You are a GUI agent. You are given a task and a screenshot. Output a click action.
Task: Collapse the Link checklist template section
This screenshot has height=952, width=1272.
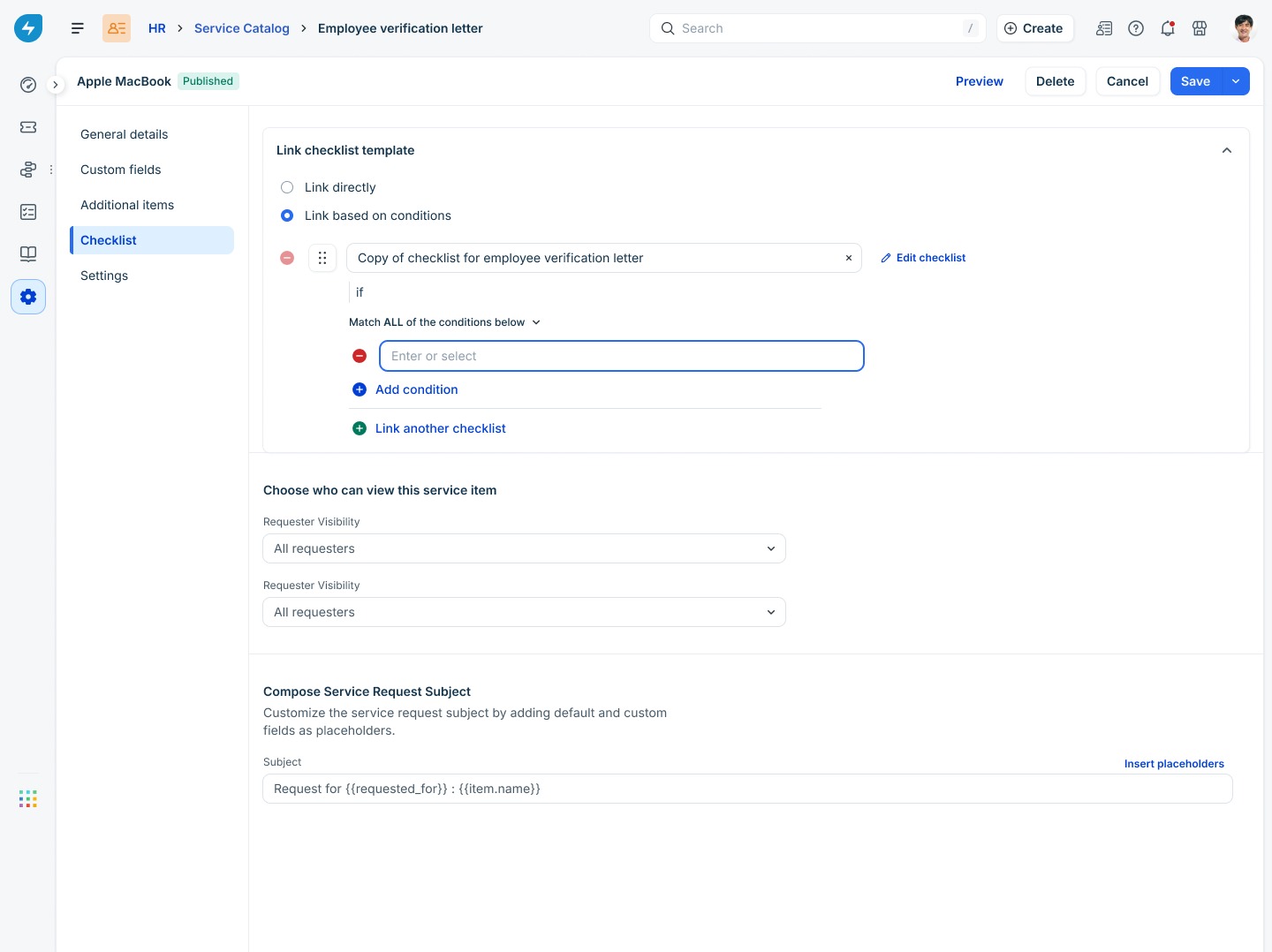(x=1227, y=150)
